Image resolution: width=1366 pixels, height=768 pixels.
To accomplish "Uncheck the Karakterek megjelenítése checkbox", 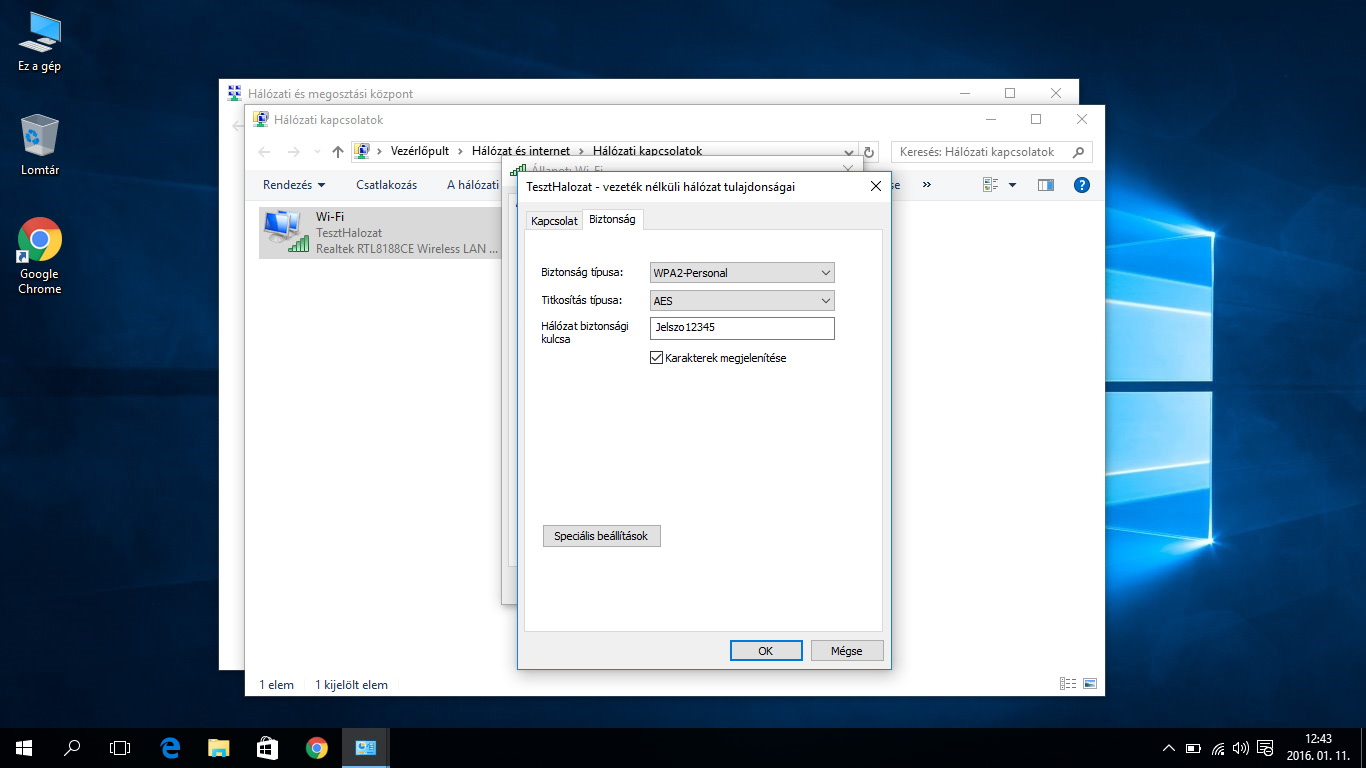I will click(657, 358).
